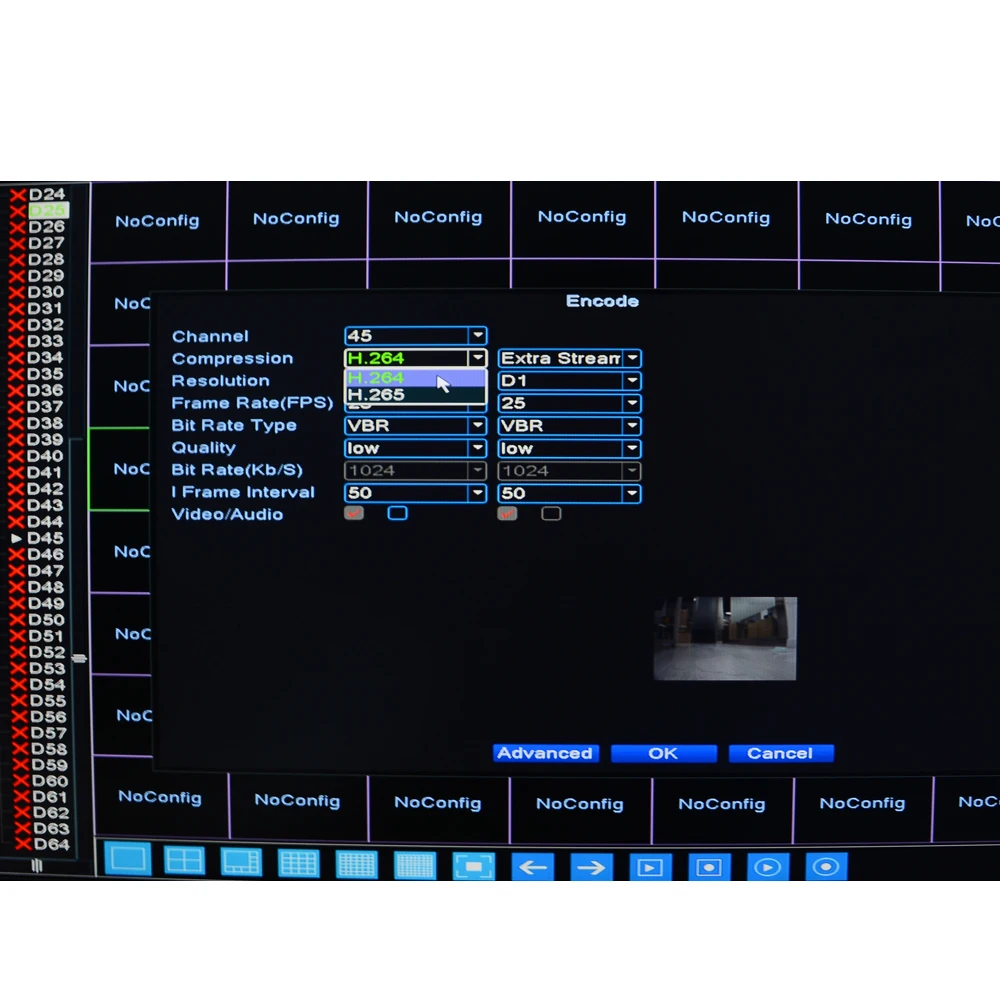Viewport: 1000px width, 1000px height.
Task: Go to next page right arrow icon
Action: click(591, 867)
